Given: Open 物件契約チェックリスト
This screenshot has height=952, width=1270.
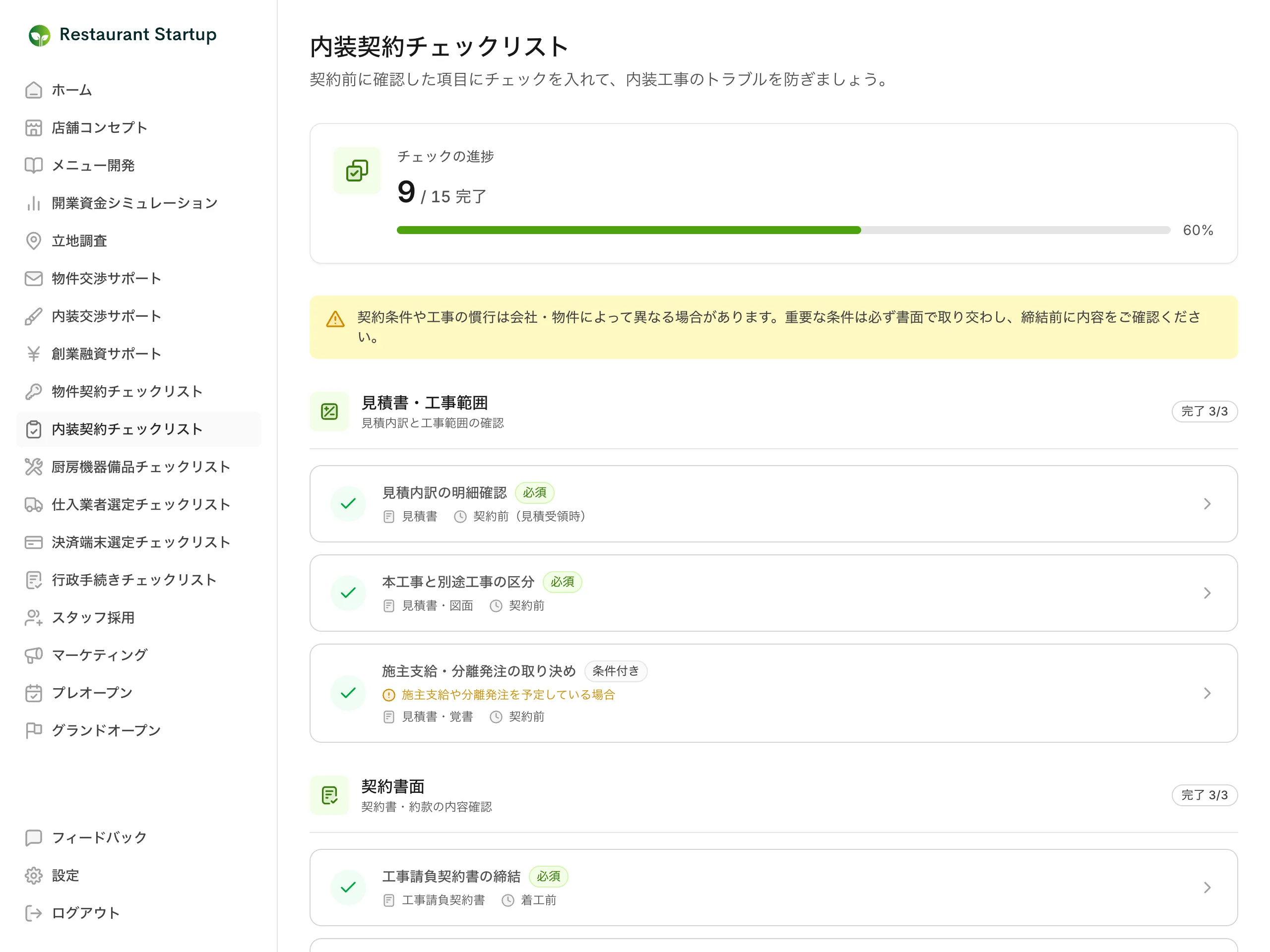Looking at the screenshot, I should [138, 391].
